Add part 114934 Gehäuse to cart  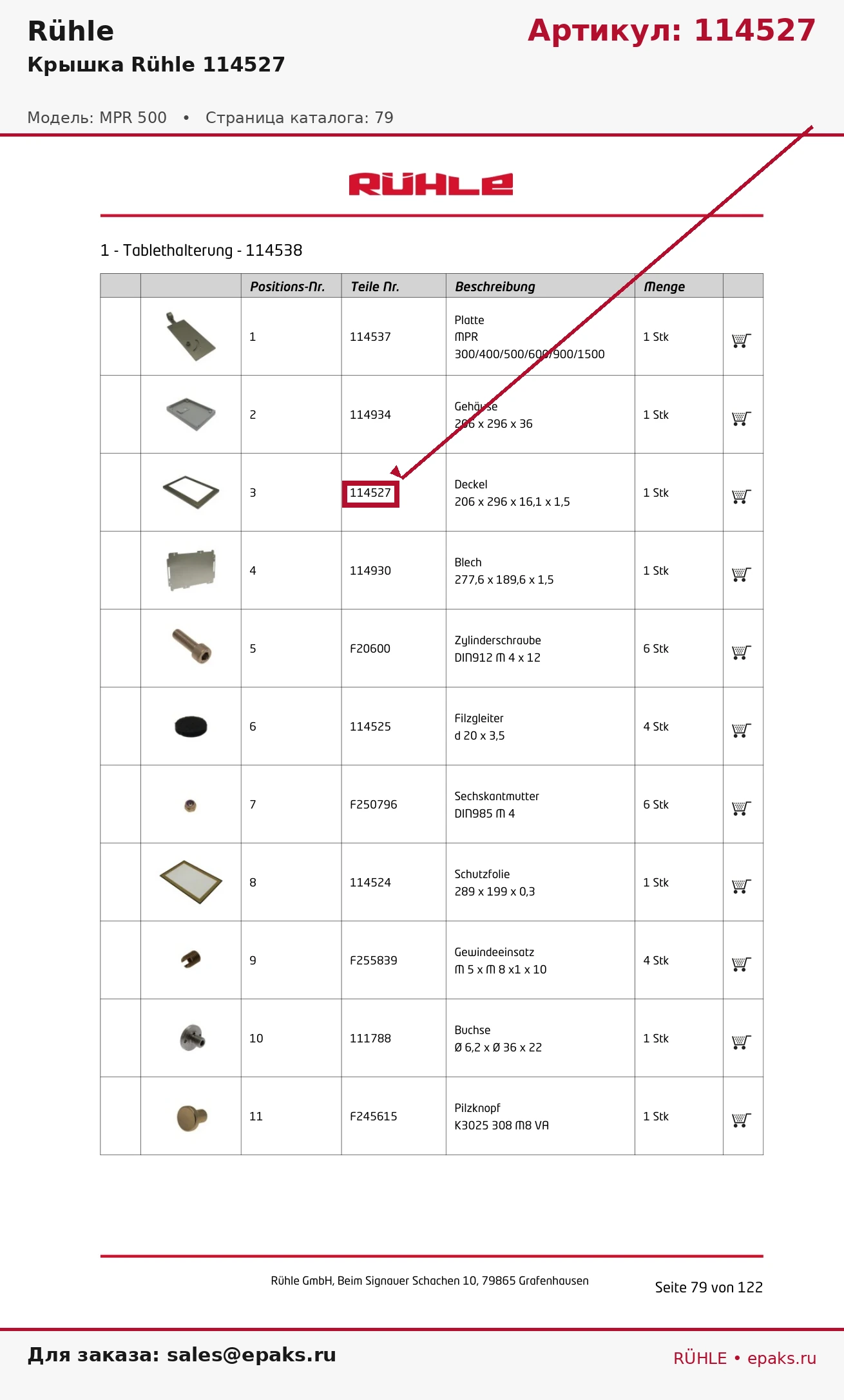(742, 418)
